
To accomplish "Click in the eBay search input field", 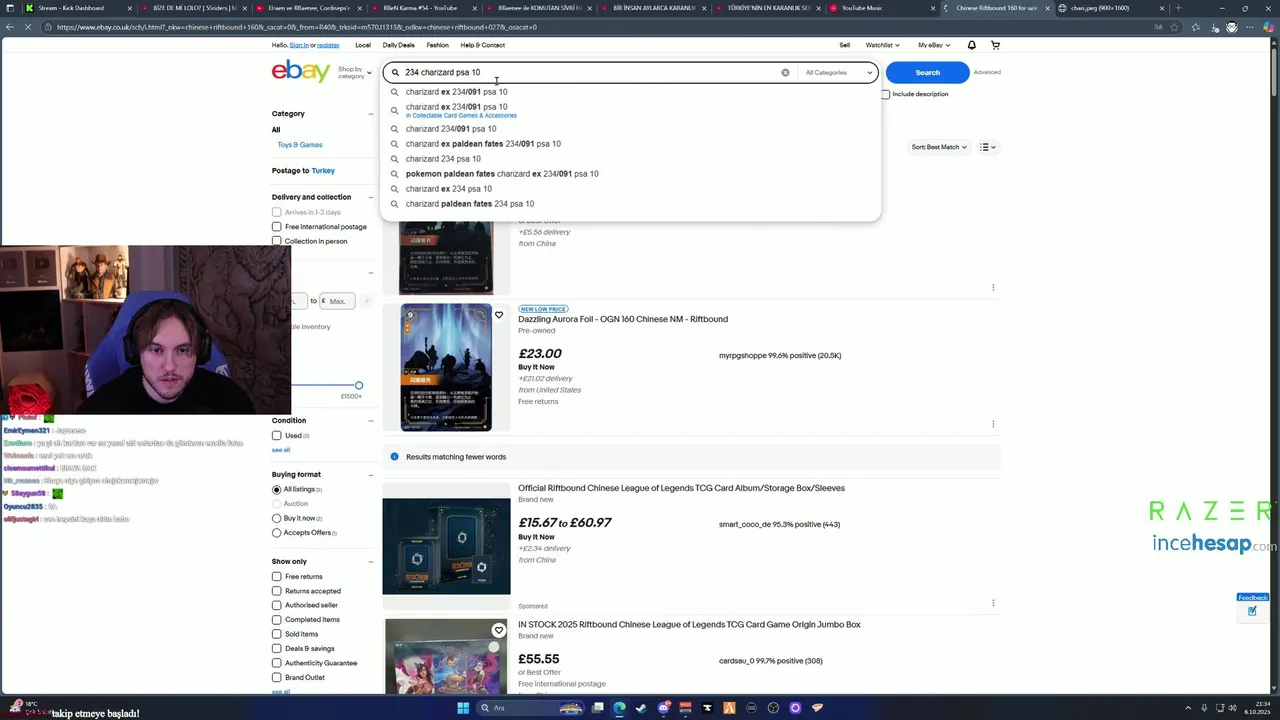I will (x=590, y=72).
